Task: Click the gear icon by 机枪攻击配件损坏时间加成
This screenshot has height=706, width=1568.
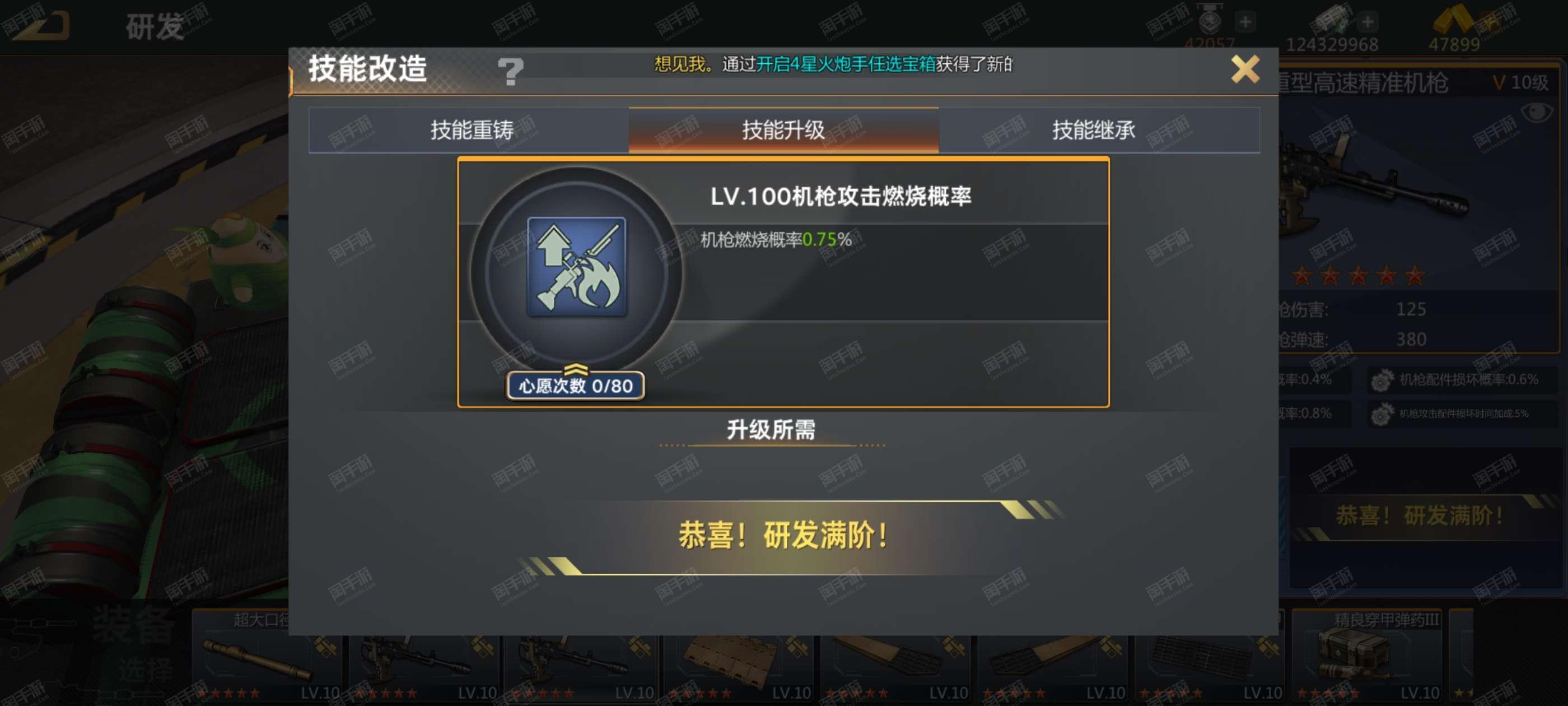Action: (1380, 414)
